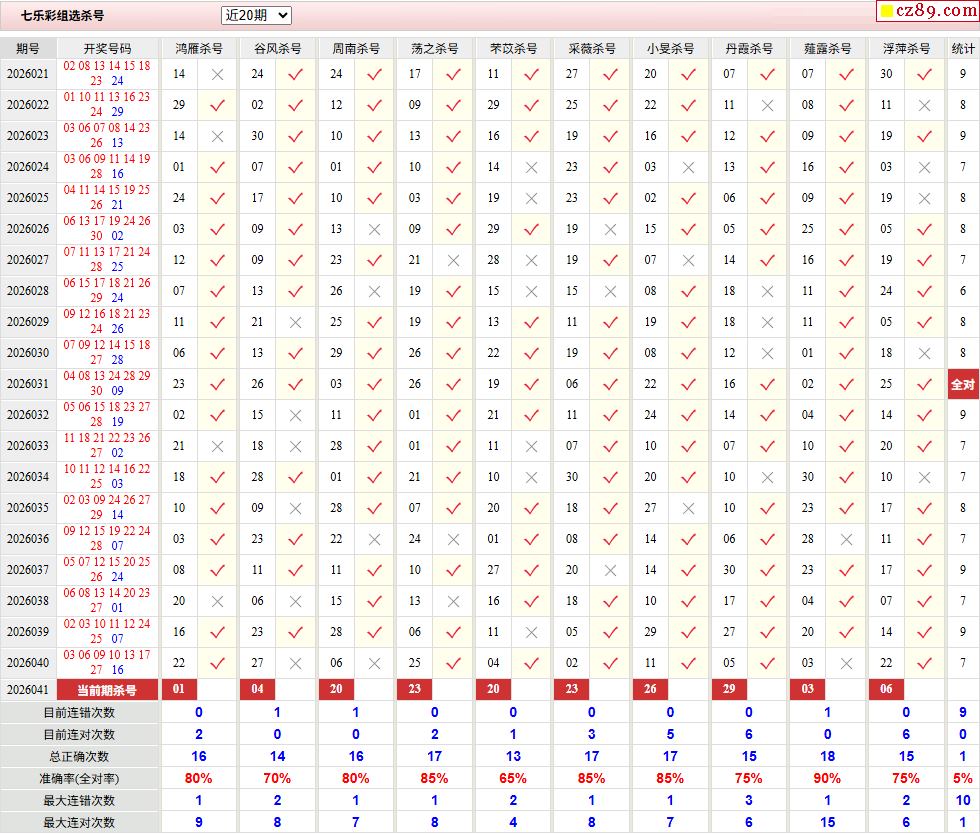Click the red 01 badge under 鸿雁杀号
Image resolution: width=980 pixels, height=835 pixels.
point(179,689)
